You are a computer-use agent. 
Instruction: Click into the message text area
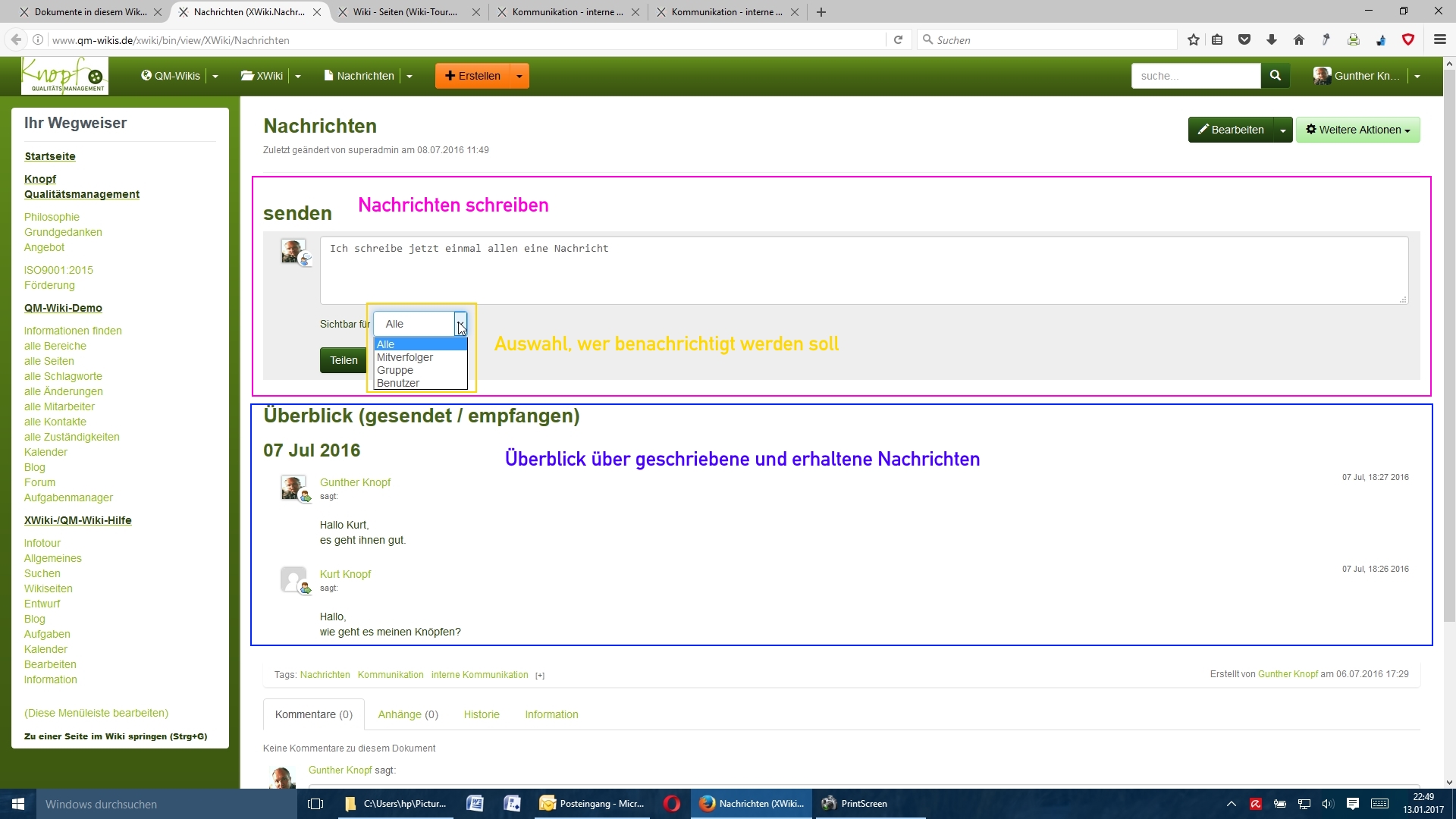863,270
